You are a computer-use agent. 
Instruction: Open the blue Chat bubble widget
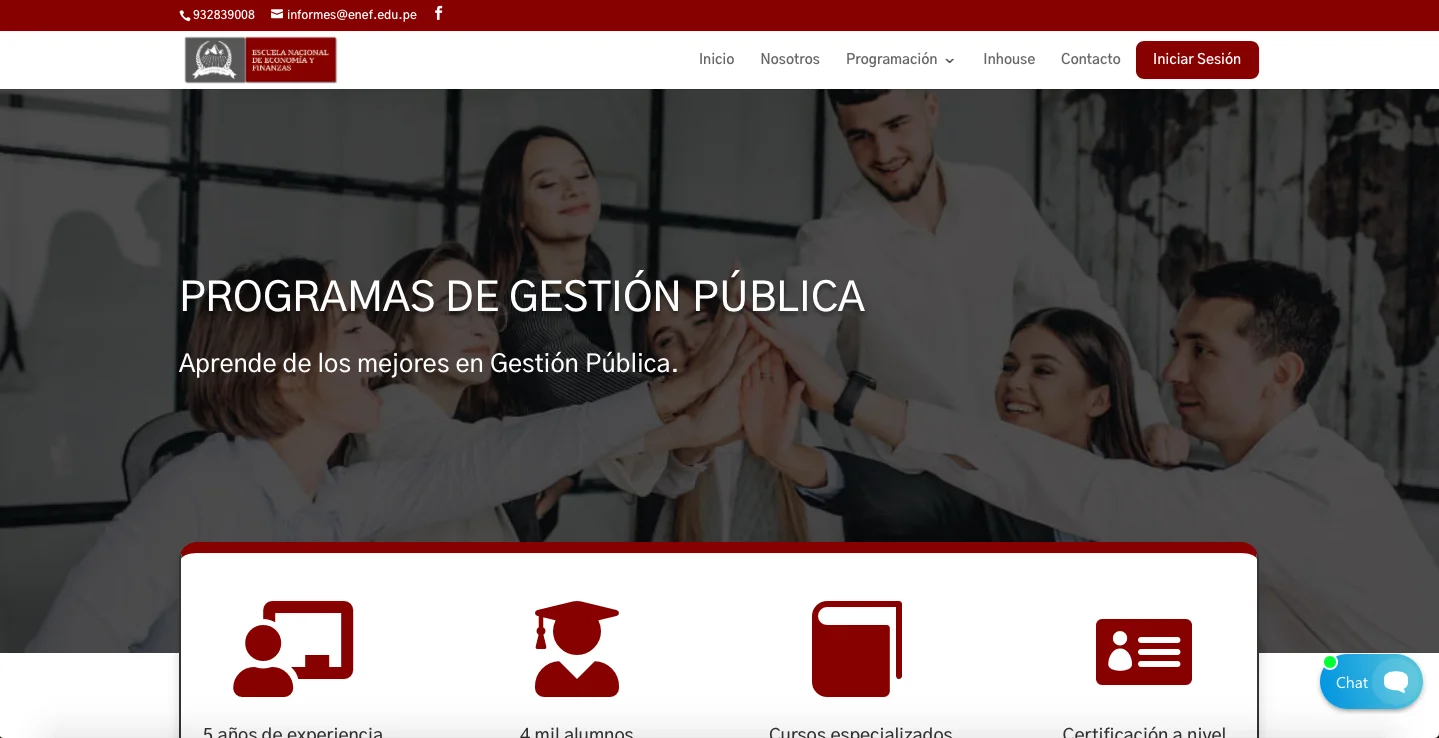[x=1371, y=682]
